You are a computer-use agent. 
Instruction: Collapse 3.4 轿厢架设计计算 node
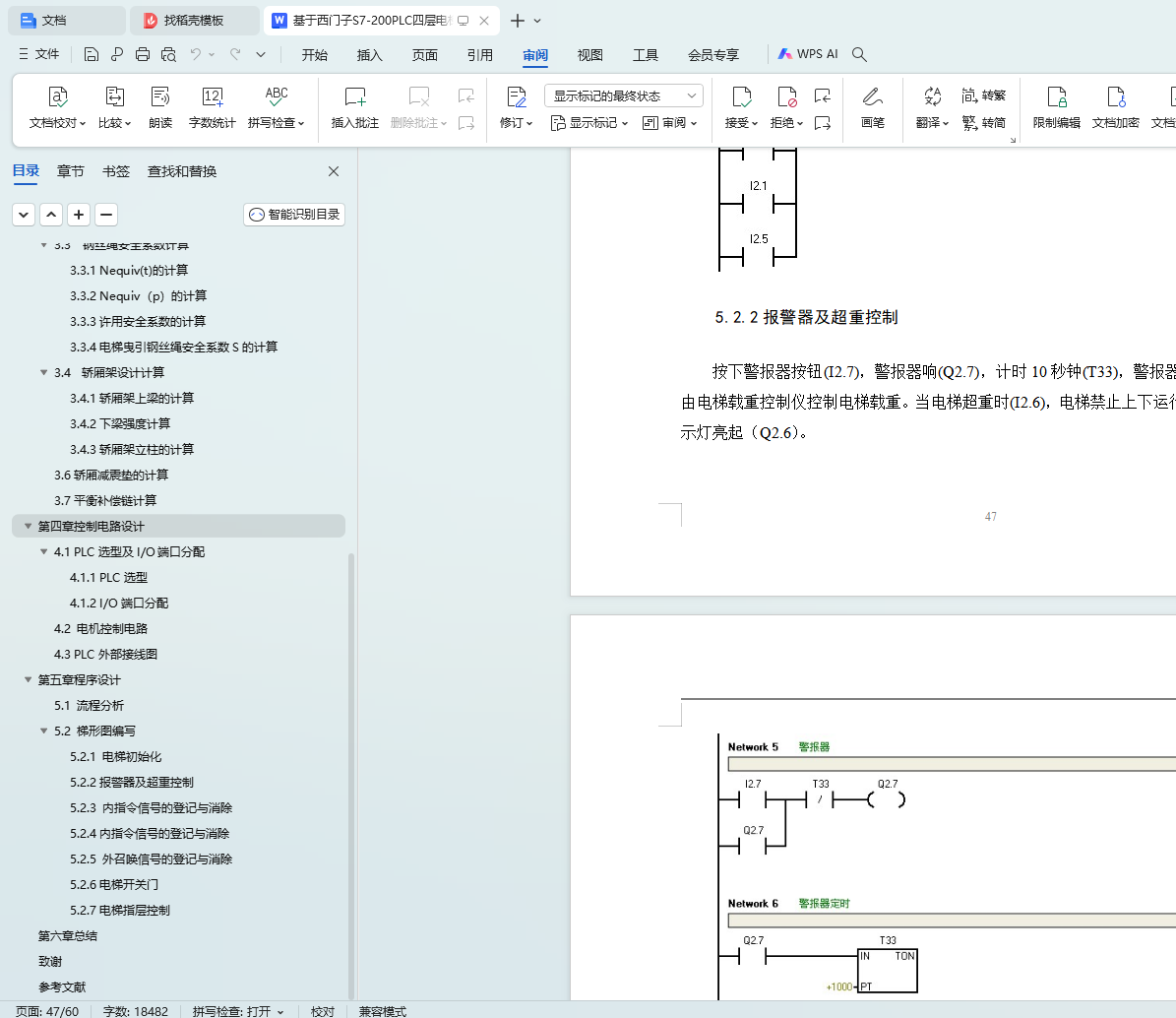click(43, 372)
